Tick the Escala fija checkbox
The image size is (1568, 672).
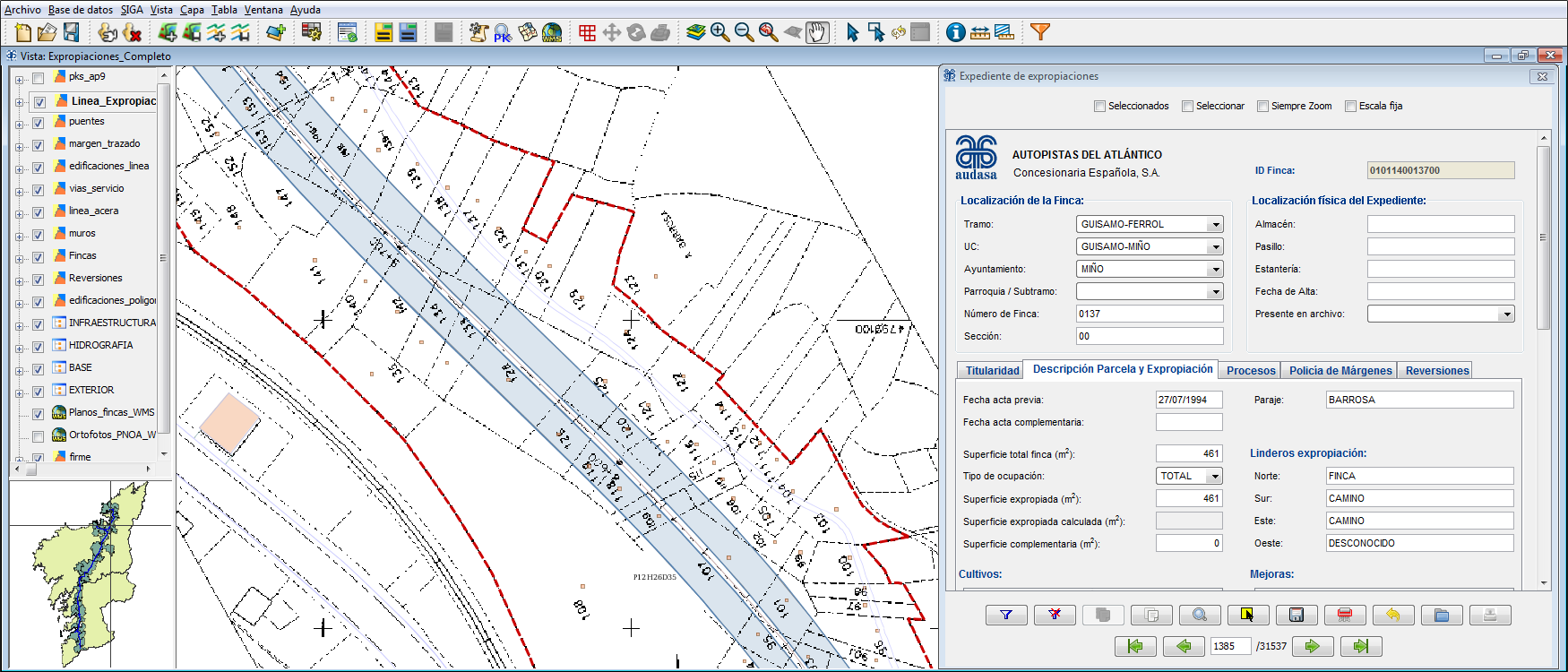pos(1350,107)
